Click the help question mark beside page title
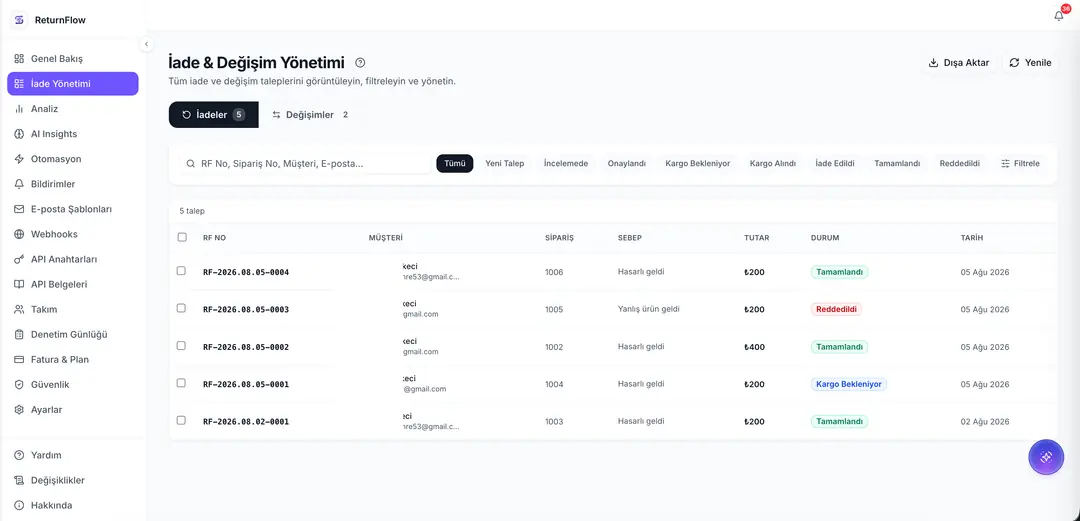The height and width of the screenshot is (521, 1080). point(360,63)
